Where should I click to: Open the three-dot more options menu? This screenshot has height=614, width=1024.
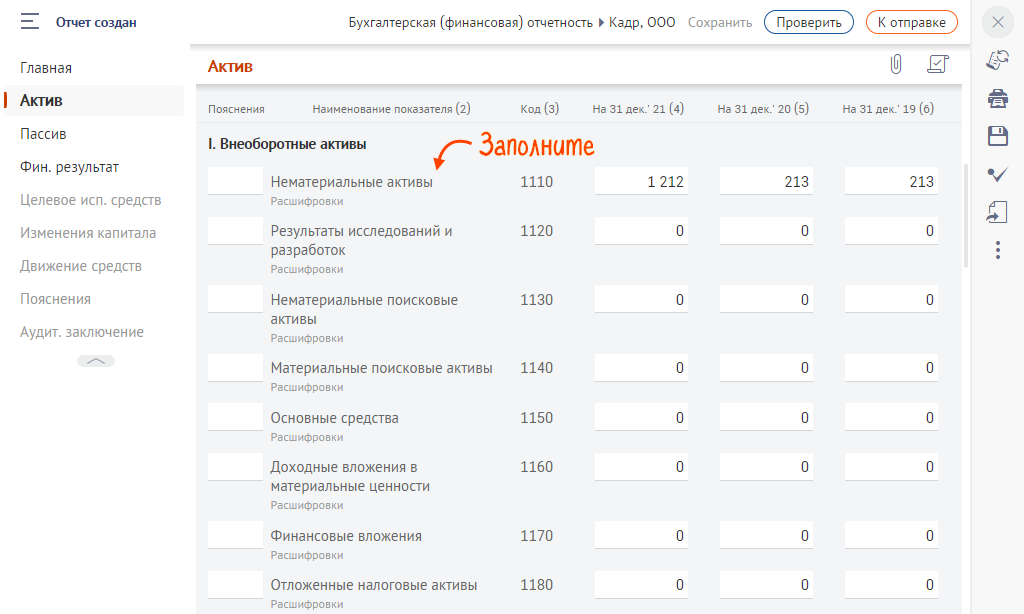[x=997, y=249]
